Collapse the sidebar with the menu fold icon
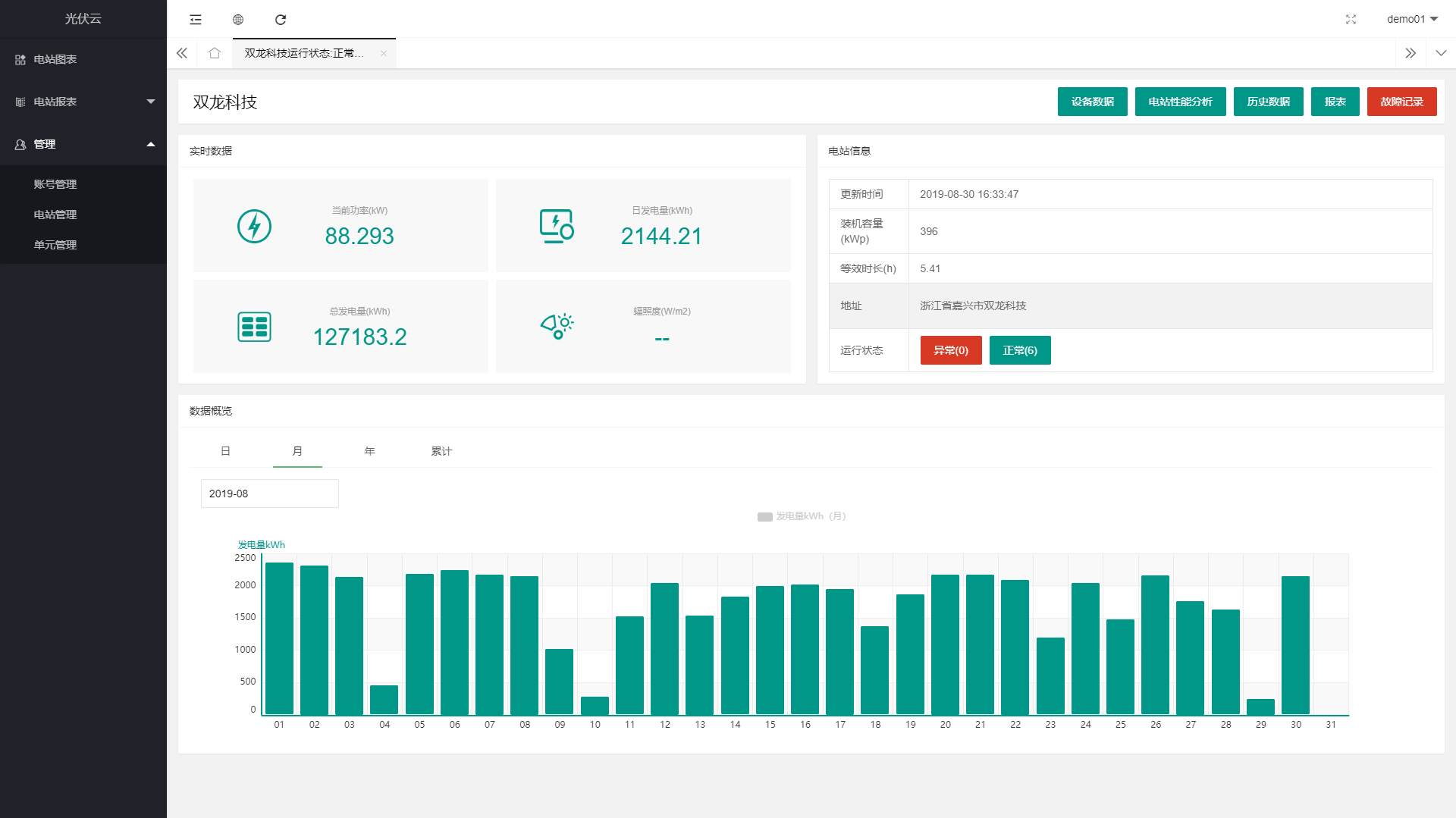This screenshot has width=1456, height=818. 196,20
